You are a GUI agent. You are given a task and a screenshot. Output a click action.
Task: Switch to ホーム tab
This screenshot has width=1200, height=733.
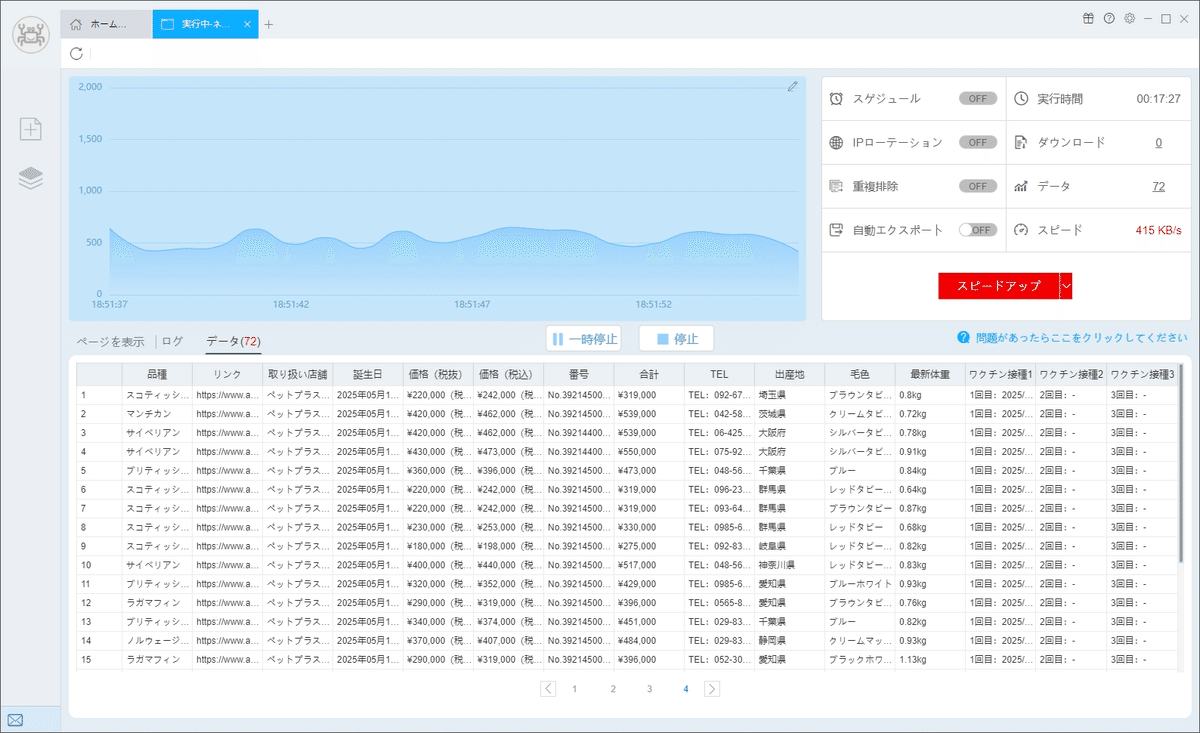[106, 24]
